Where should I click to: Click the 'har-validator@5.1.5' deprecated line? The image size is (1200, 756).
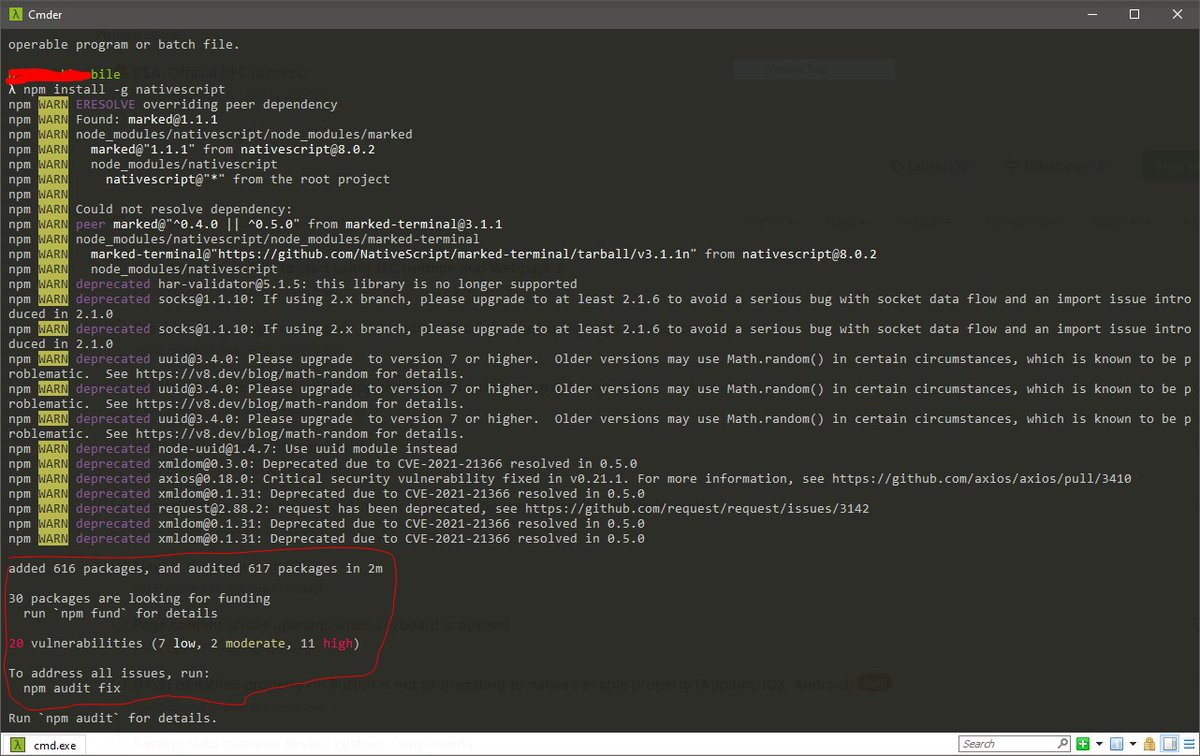click(292, 284)
